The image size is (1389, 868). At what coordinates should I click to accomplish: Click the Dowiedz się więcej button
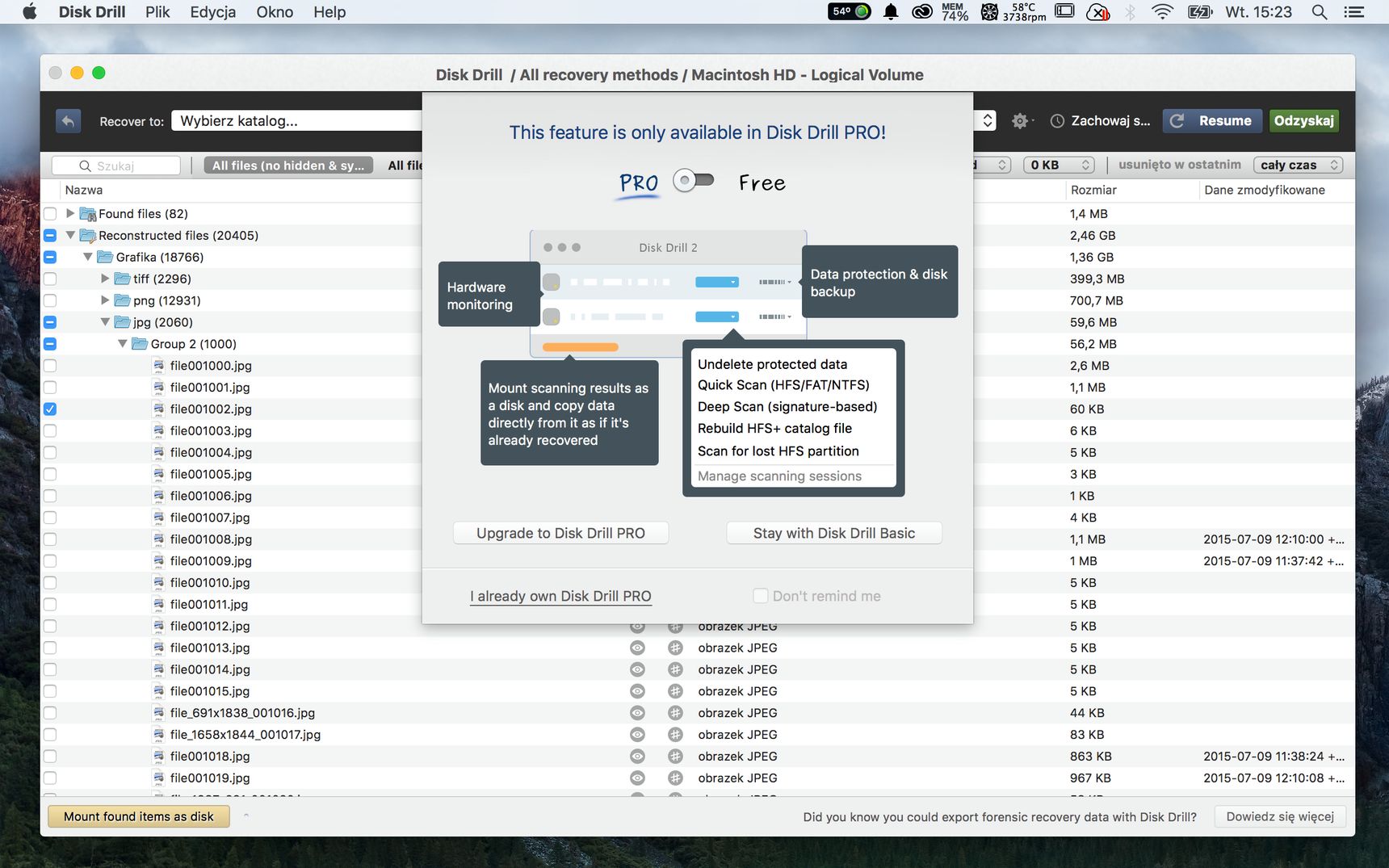point(1280,816)
